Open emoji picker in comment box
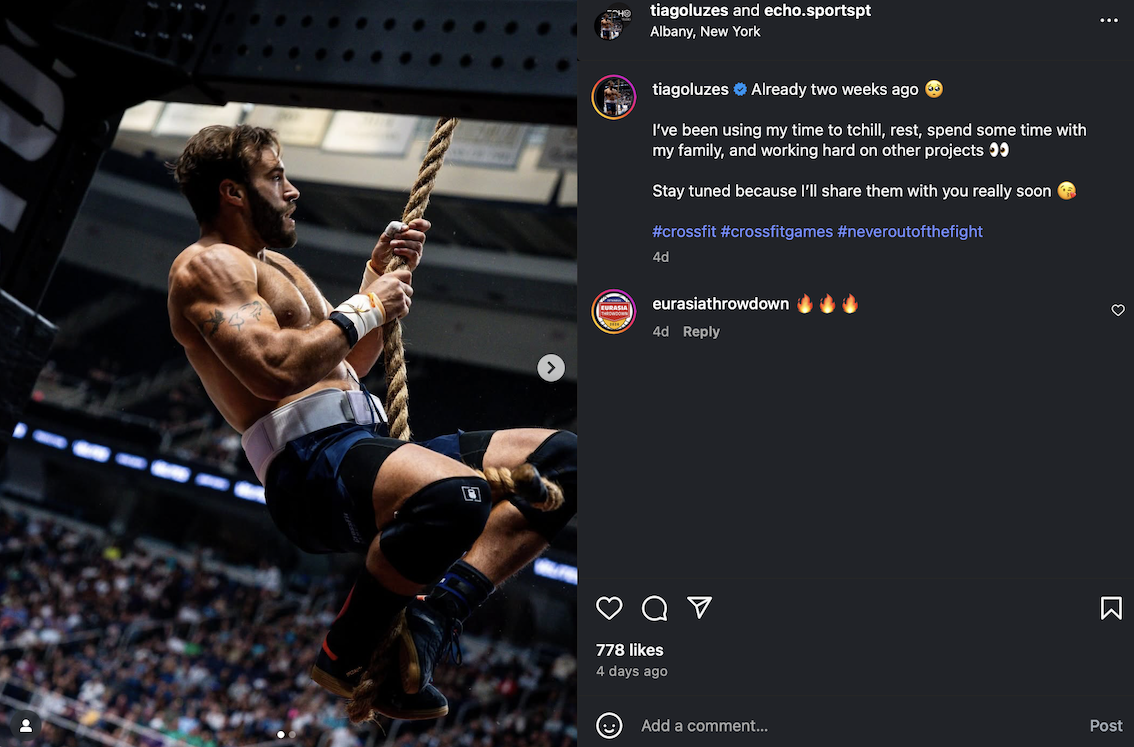1134x747 pixels. pyautogui.click(x=609, y=725)
